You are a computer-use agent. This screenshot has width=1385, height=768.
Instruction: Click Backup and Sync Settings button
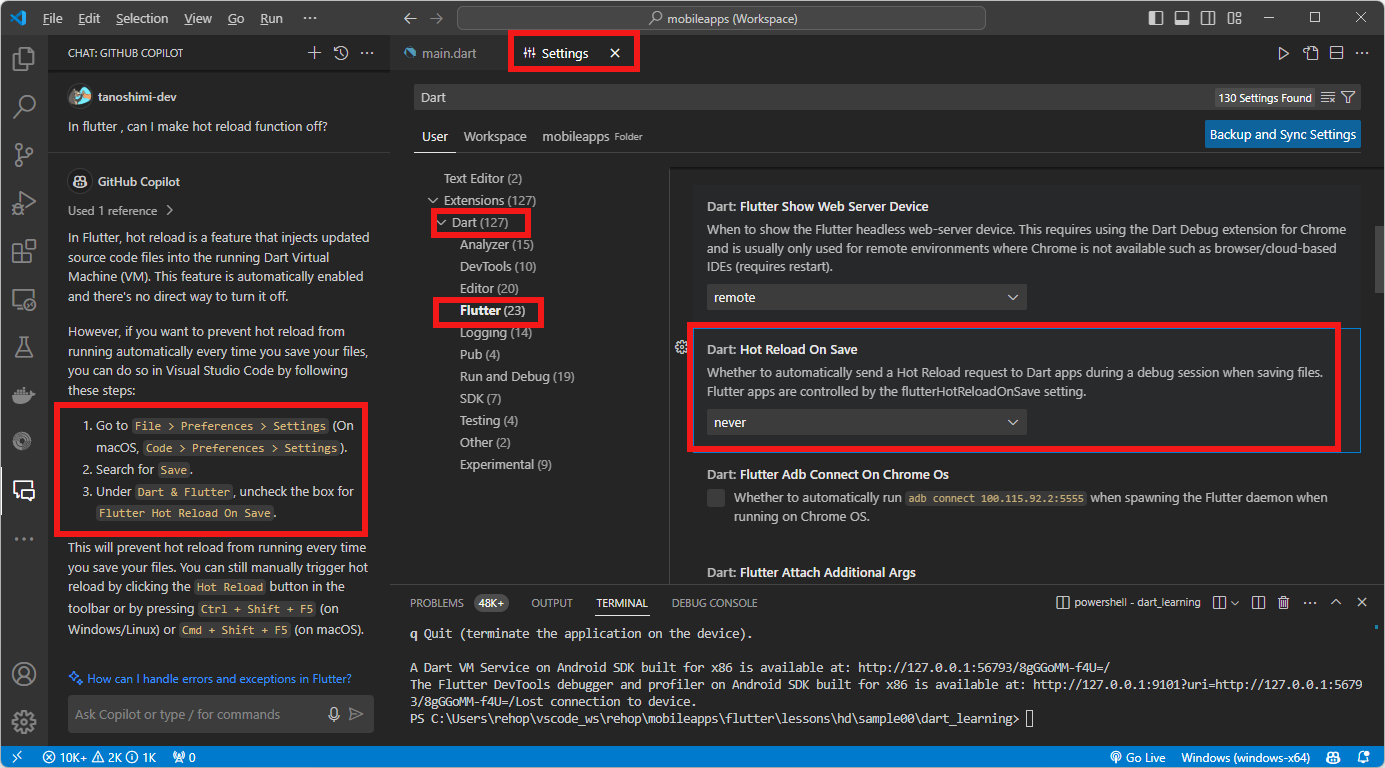[1282, 135]
